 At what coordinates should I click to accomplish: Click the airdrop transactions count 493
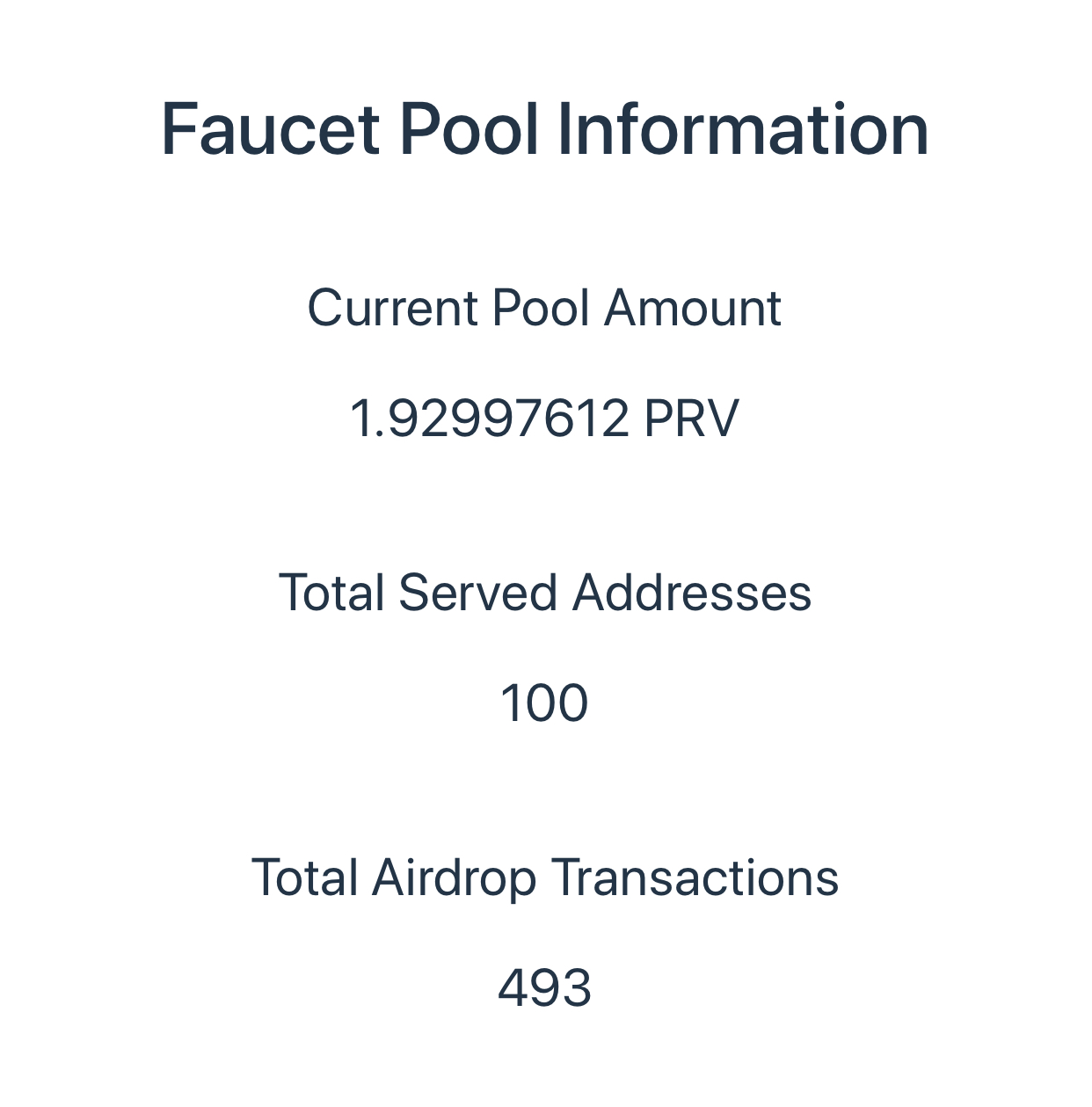coord(544,988)
